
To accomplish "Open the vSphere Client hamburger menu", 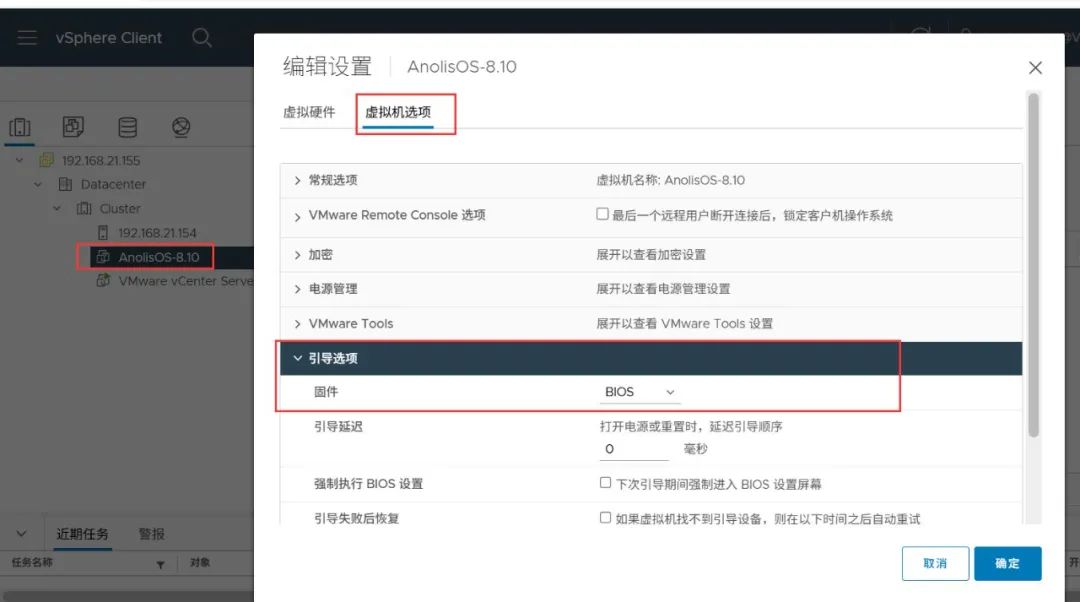I will [27, 37].
